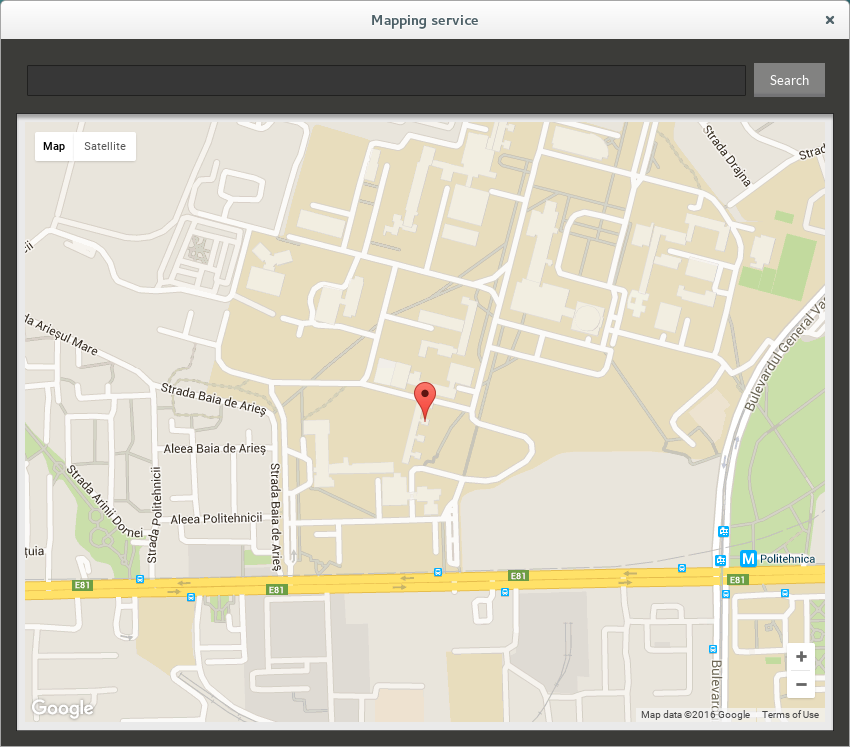Image resolution: width=850 pixels, height=747 pixels.
Task: Click the Politehnica metro station icon
Action: click(x=748, y=558)
